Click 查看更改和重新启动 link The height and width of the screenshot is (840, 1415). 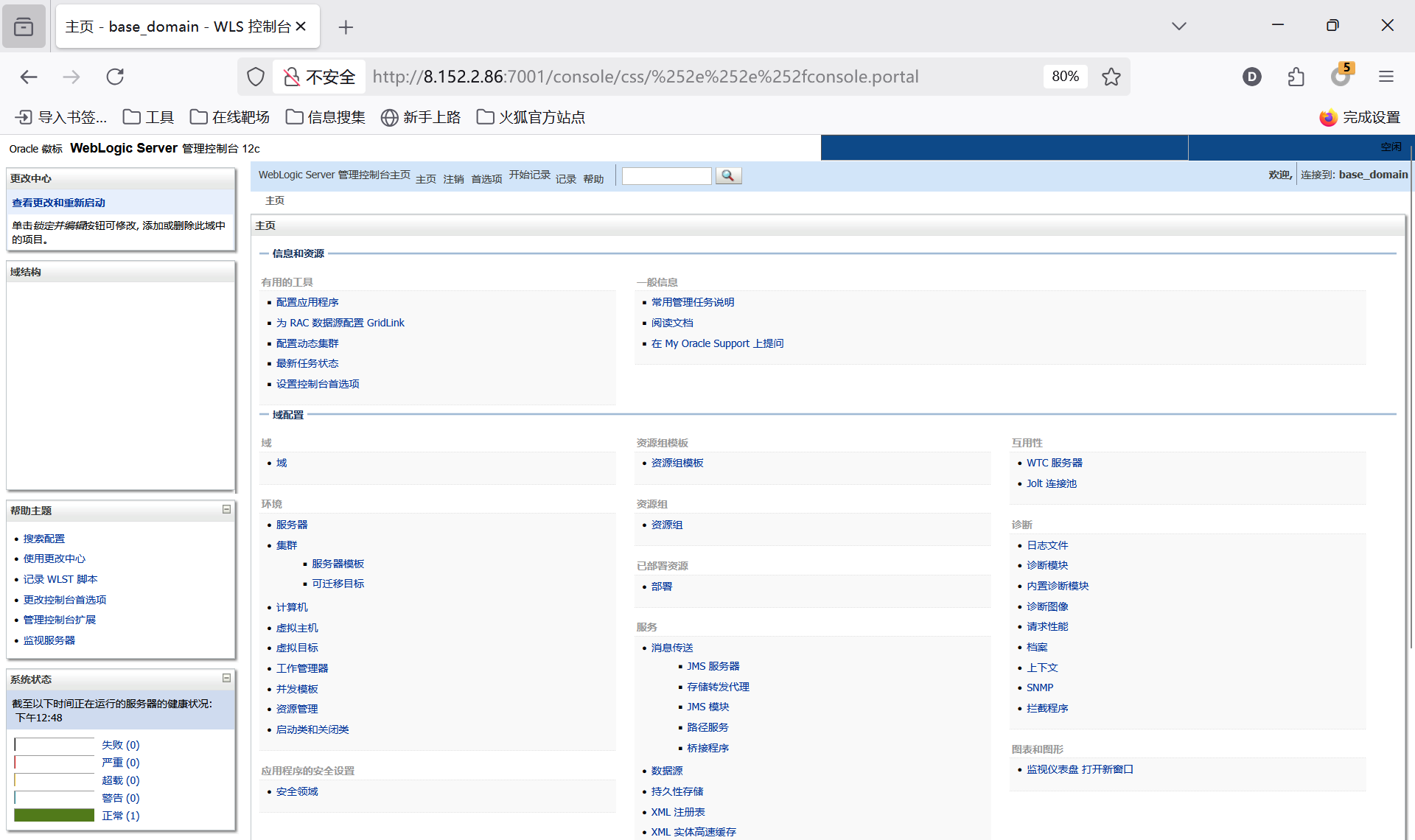58,203
